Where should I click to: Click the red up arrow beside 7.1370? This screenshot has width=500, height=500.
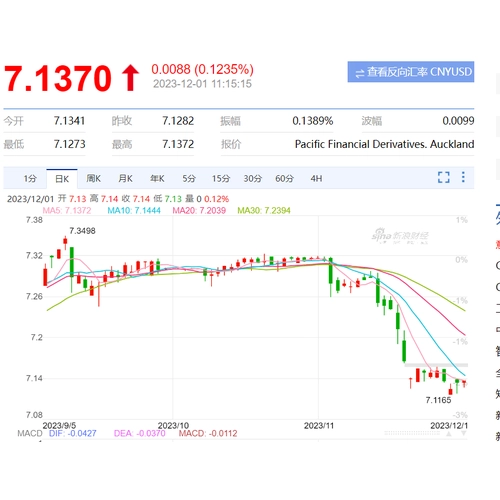click(130, 78)
